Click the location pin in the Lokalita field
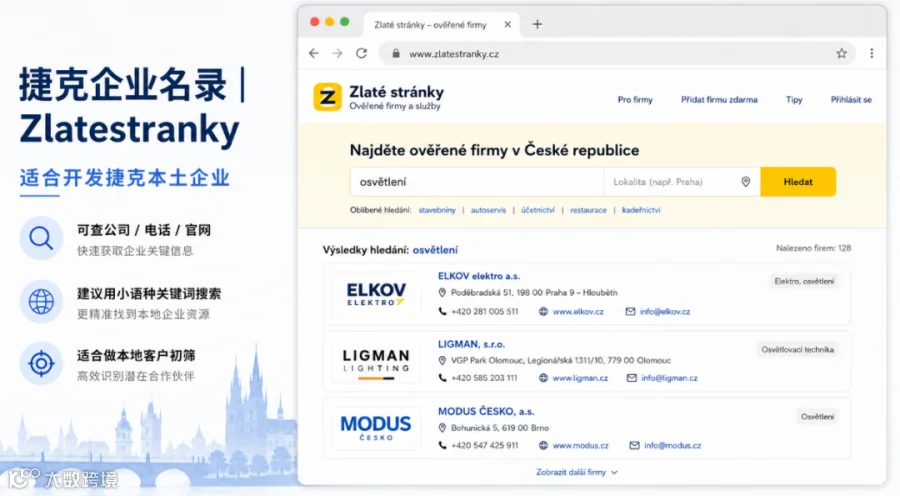Image resolution: width=900 pixels, height=496 pixels. (x=746, y=182)
